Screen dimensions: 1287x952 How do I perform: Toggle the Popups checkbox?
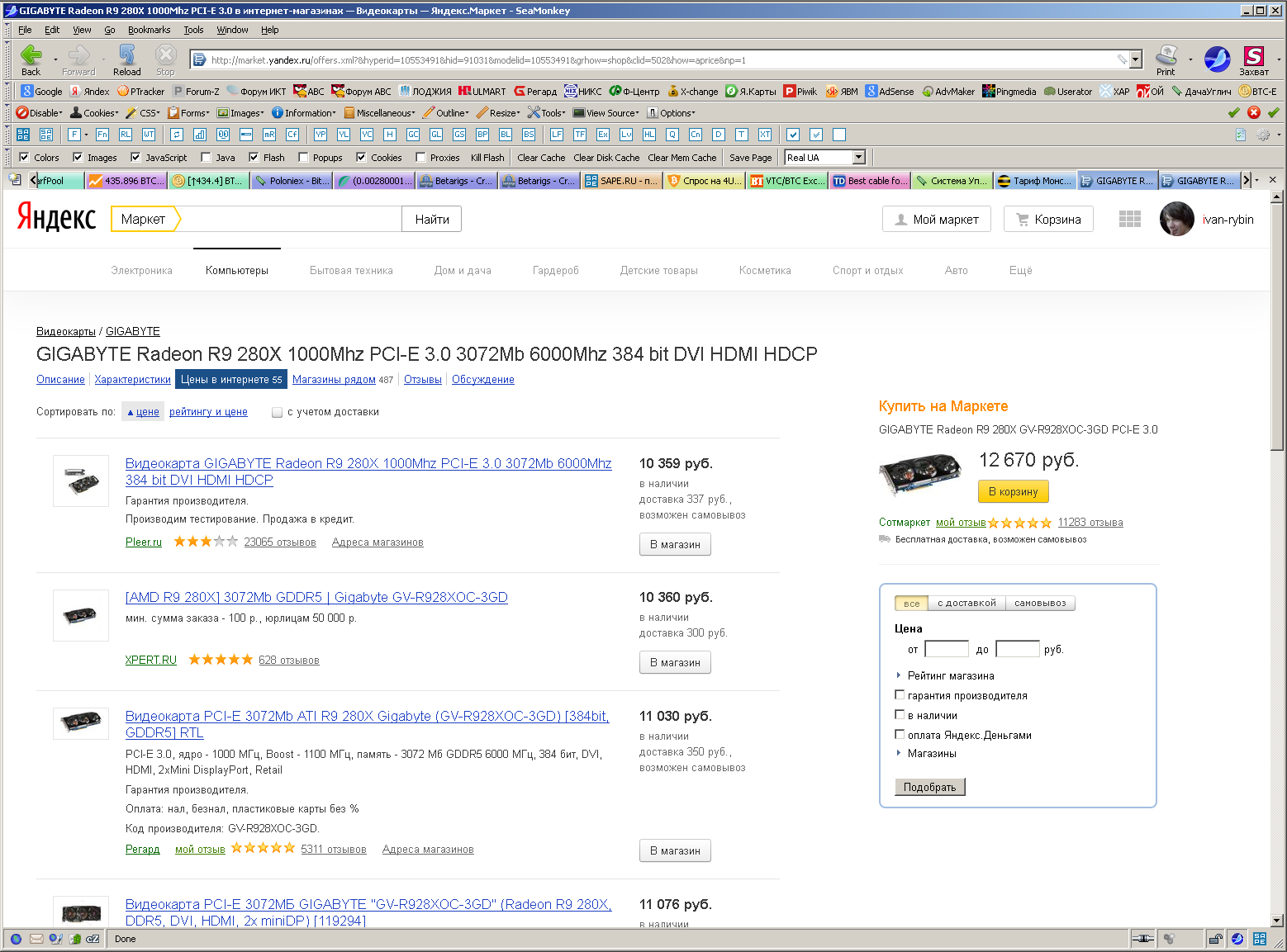(304, 157)
